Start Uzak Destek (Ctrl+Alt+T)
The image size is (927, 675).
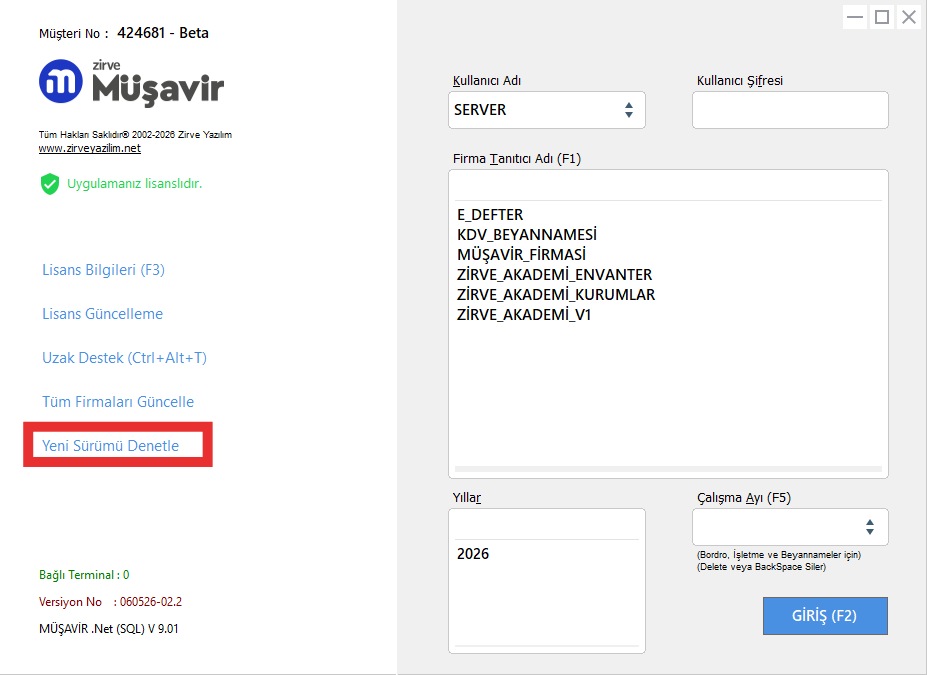coord(124,358)
